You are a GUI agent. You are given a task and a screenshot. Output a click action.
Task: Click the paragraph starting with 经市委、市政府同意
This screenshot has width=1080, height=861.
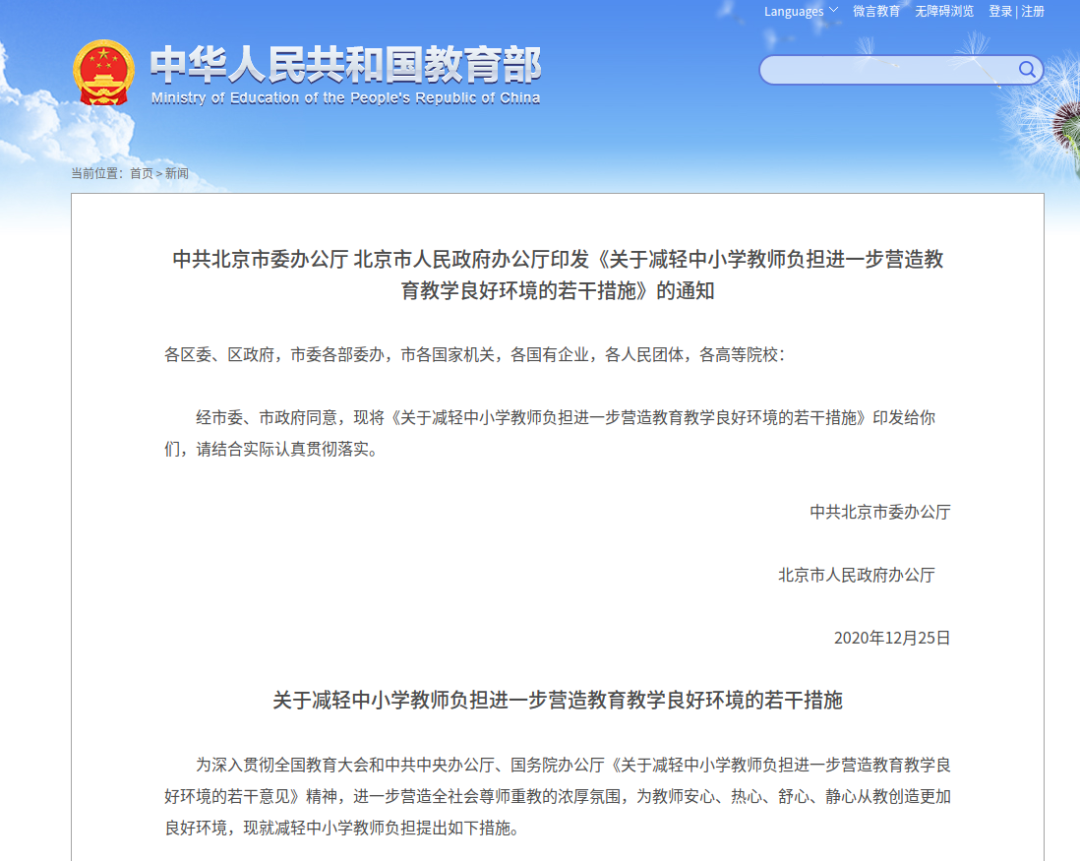[x=550, y=433]
